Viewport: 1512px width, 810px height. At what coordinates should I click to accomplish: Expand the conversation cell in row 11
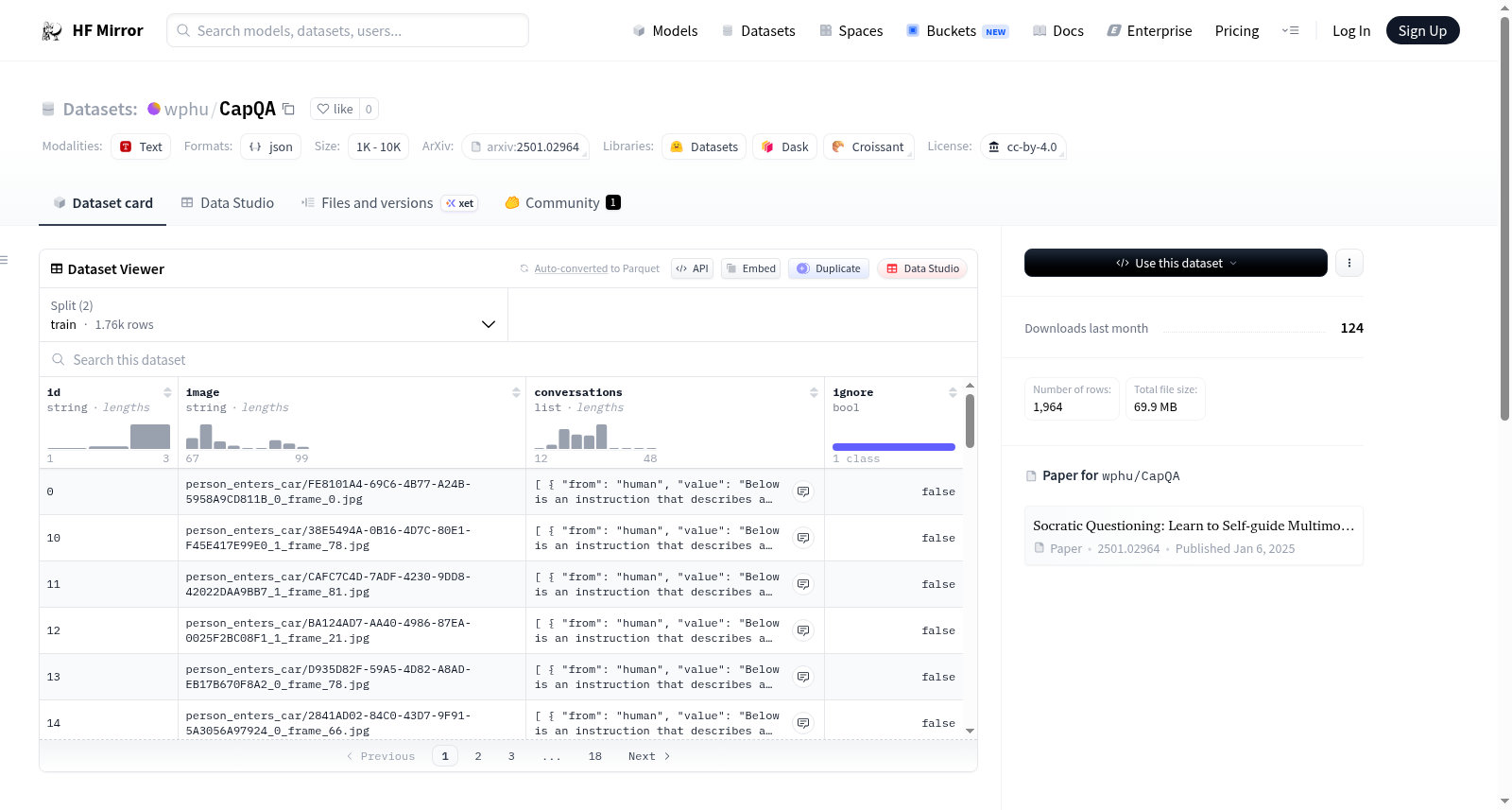pyautogui.click(x=803, y=584)
